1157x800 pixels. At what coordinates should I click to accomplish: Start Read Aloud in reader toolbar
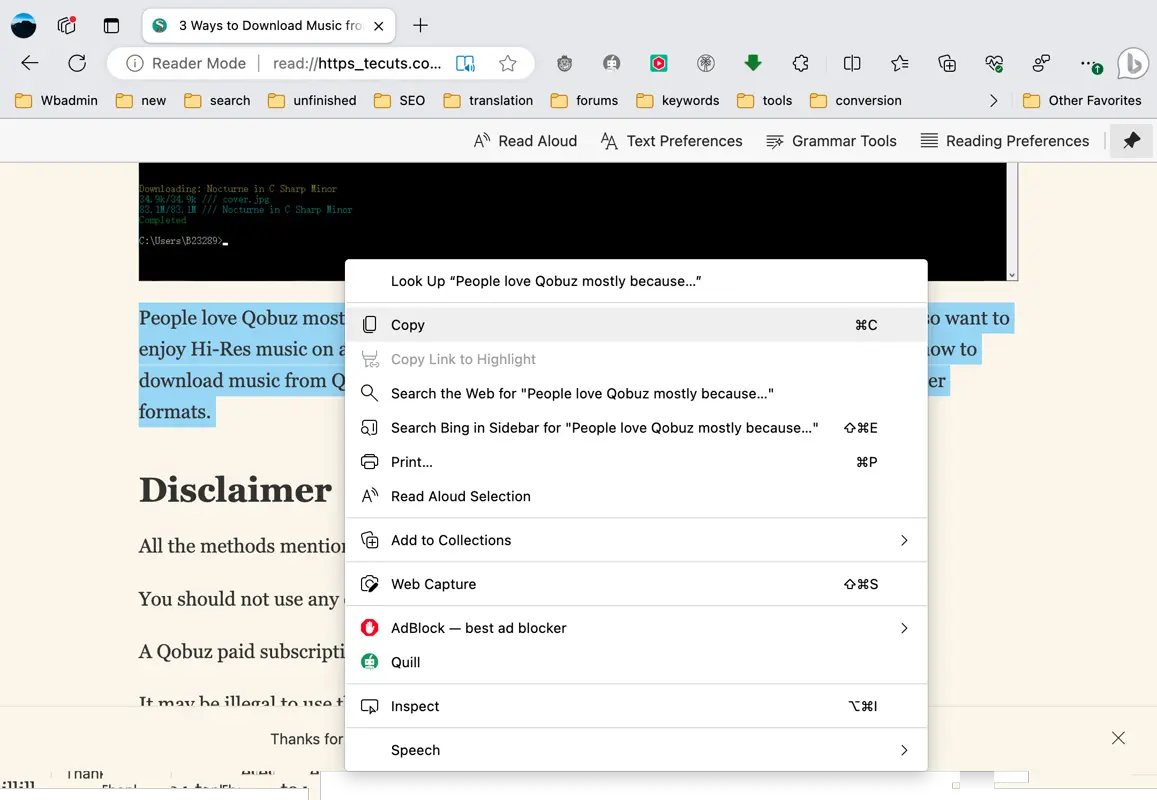tap(525, 141)
